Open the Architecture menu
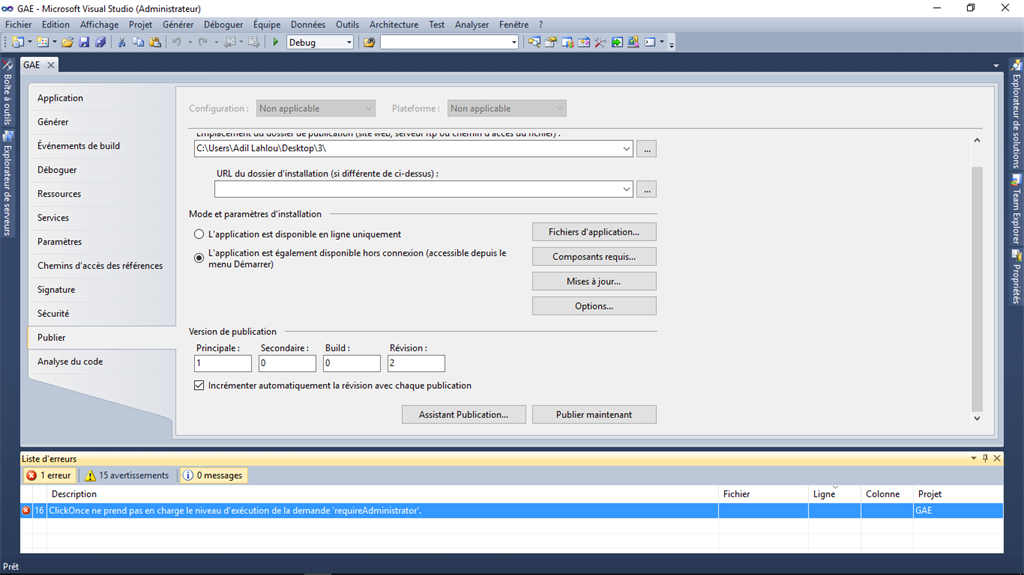Image resolution: width=1024 pixels, height=575 pixels. [x=394, y=24]
